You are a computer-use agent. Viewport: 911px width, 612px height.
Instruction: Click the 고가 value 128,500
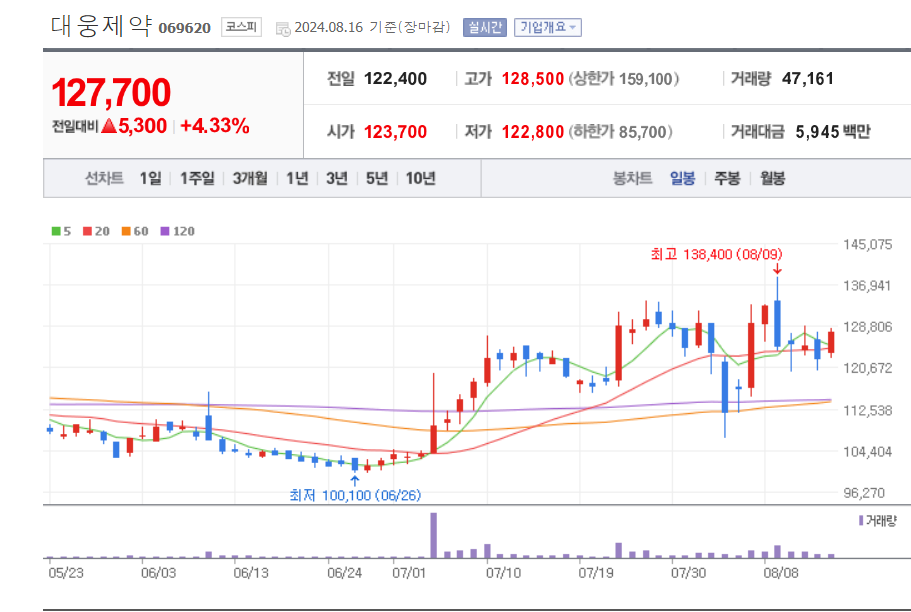tap(533, 78)
